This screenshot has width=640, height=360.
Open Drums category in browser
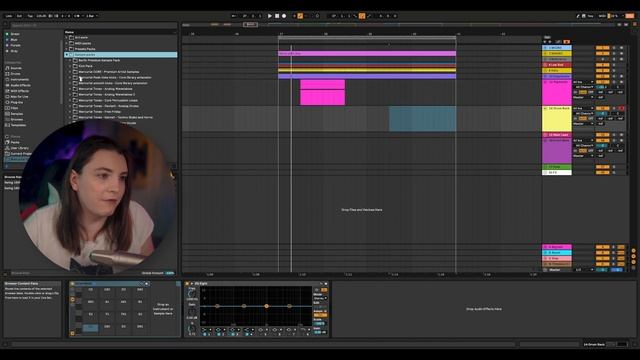click(16, 74)
